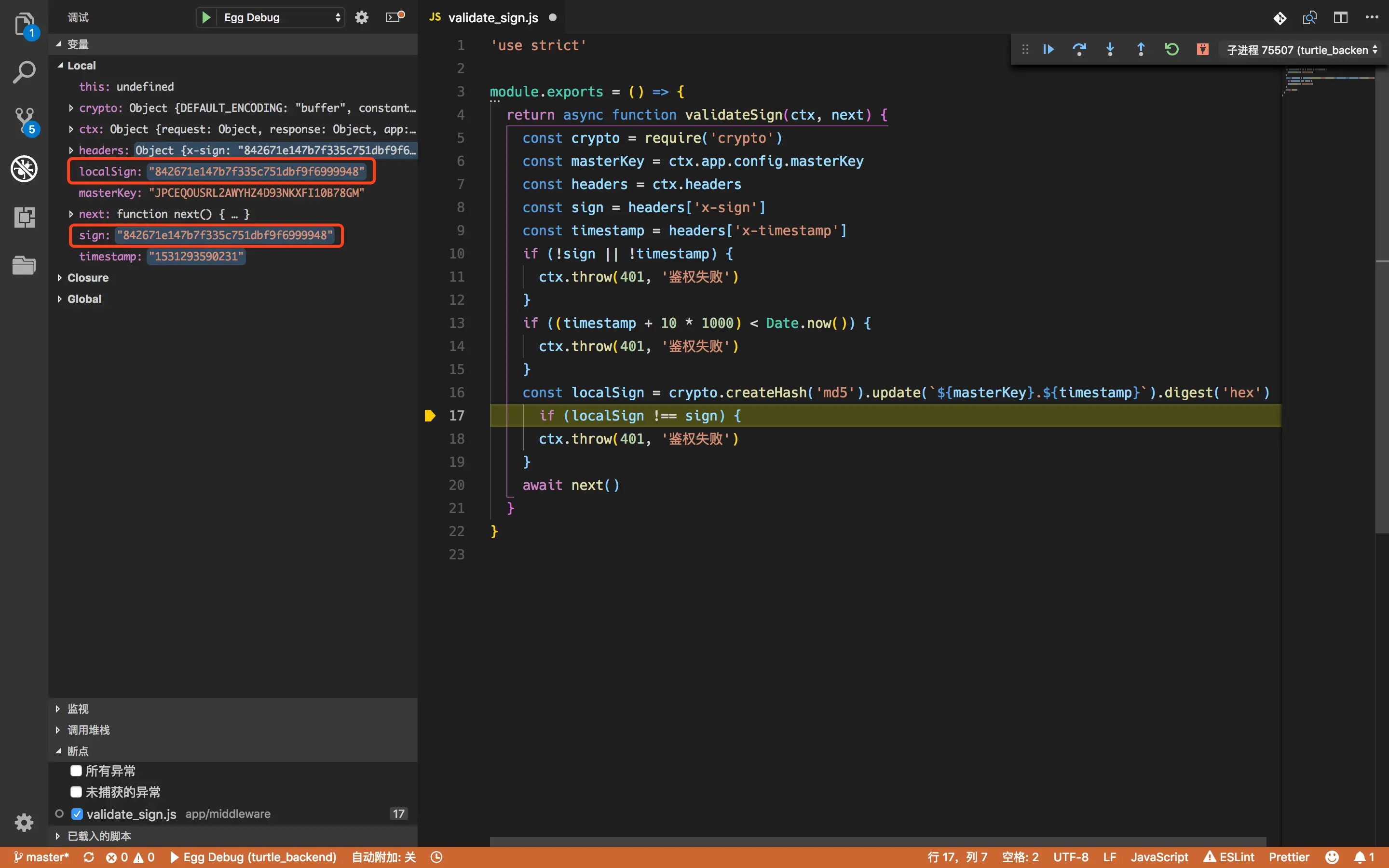Click the Step Into debug arrow
The width and height of the screenshot is (1389, 868).
pos(1110,49)
